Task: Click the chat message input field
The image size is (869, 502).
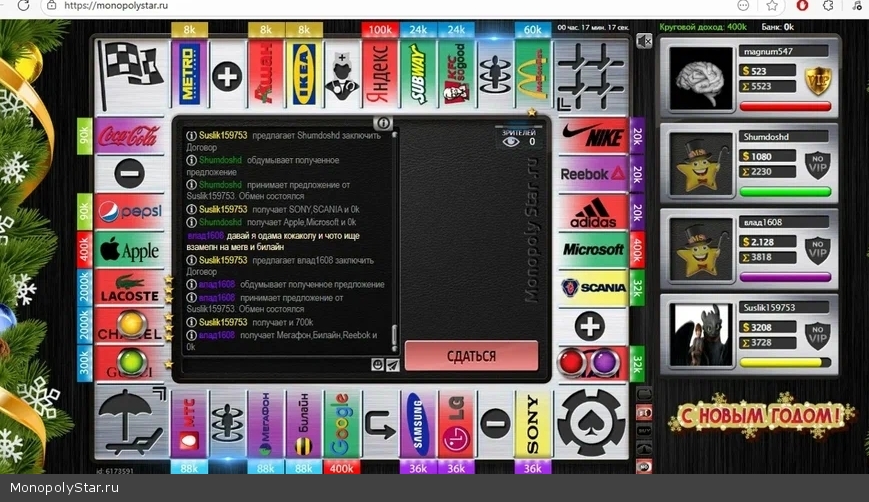Action: click(x=276, y=365)
